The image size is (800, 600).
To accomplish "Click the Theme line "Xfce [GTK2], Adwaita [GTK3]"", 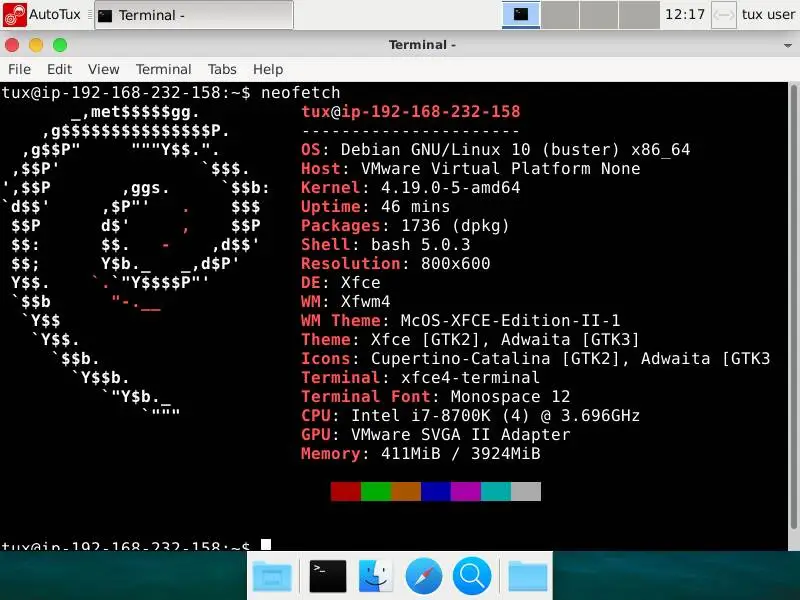I will tap(505, 340).
